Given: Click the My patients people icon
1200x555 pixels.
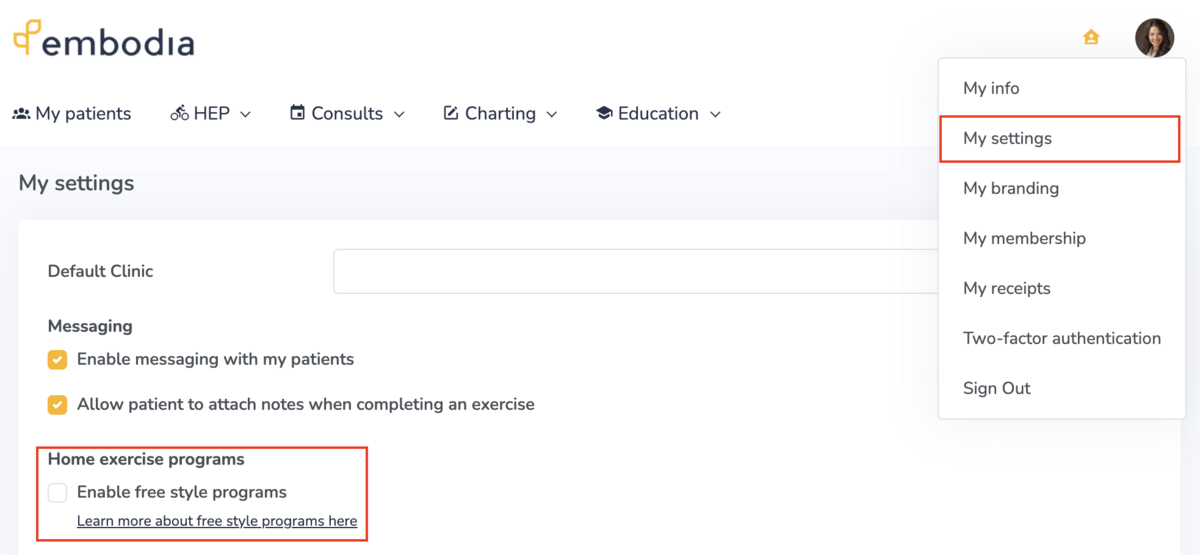Looking at the screenshot, I should 21,114.
